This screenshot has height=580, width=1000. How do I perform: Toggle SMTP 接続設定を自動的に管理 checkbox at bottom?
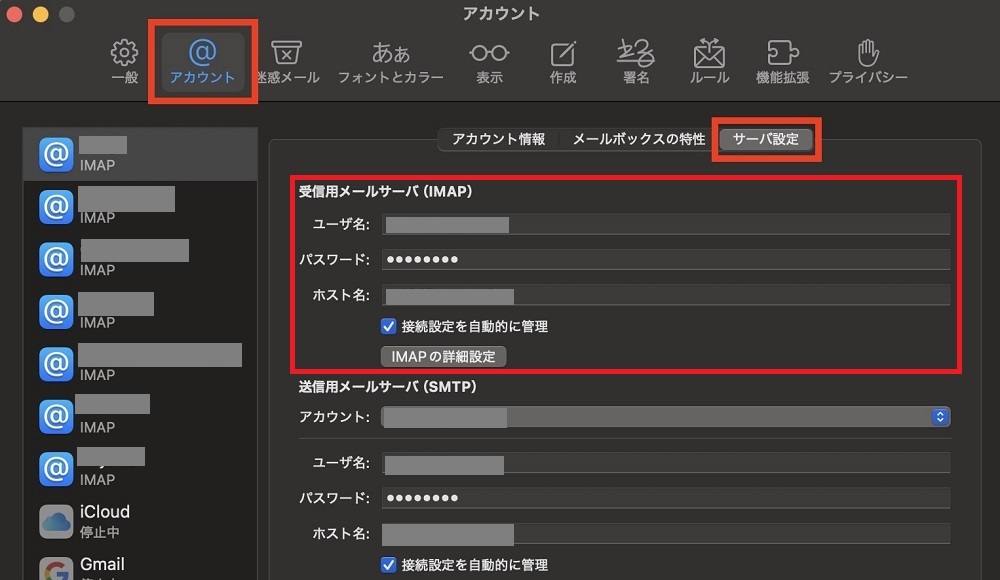[388, 565]
